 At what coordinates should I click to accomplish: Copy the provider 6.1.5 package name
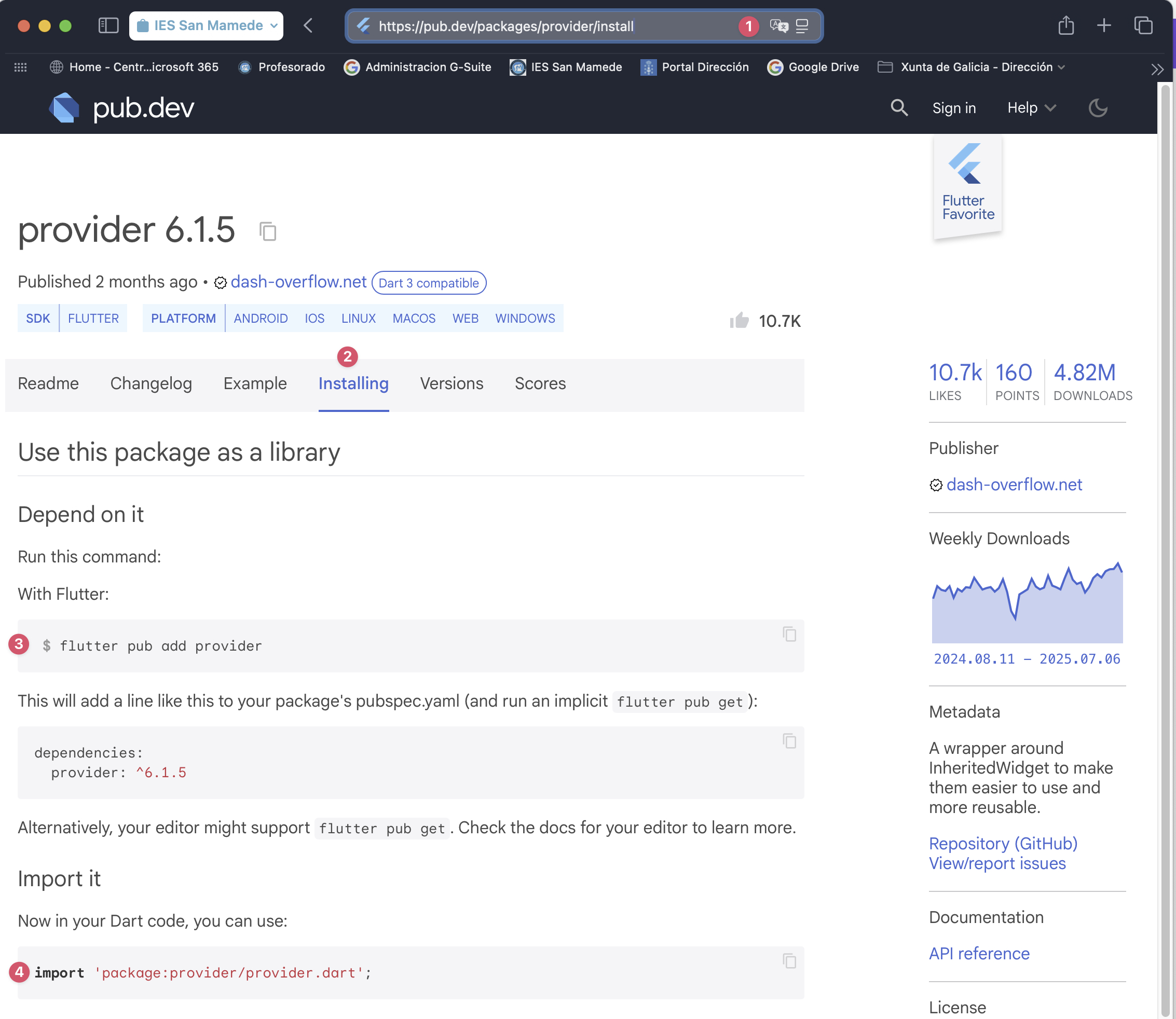[268, 231]
